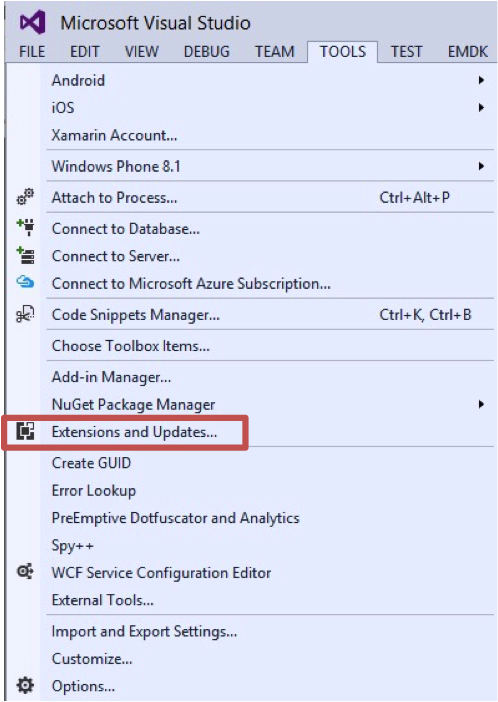Open PreEmptive Dotfuscator and Analytics
This screenshot has height=702, width=498.
[176, 518]
